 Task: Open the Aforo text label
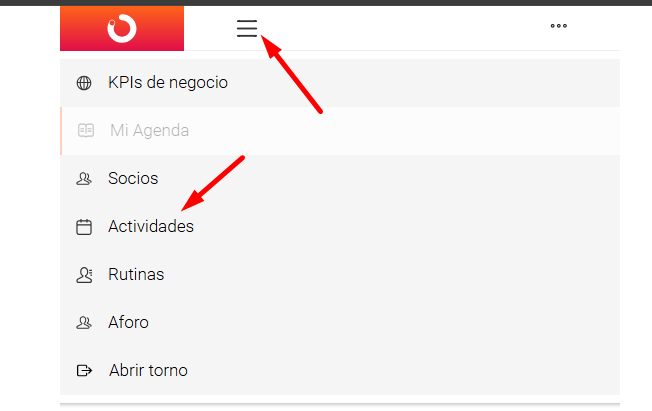pos(128,322)
